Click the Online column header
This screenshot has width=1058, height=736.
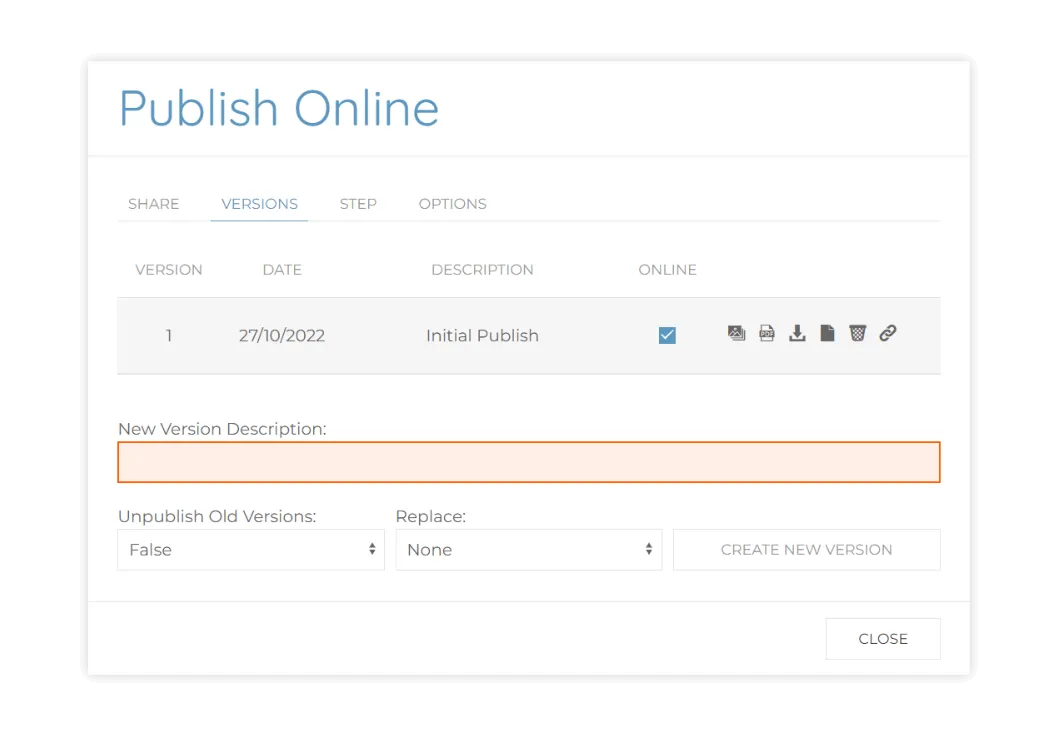667,270
